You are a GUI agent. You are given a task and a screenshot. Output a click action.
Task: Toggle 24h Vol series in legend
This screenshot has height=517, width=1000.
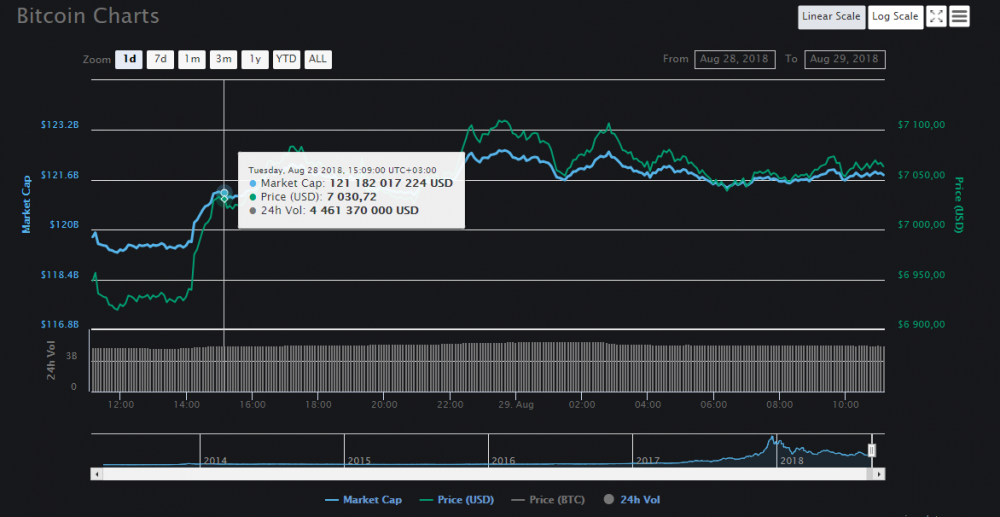click(631, 500)
